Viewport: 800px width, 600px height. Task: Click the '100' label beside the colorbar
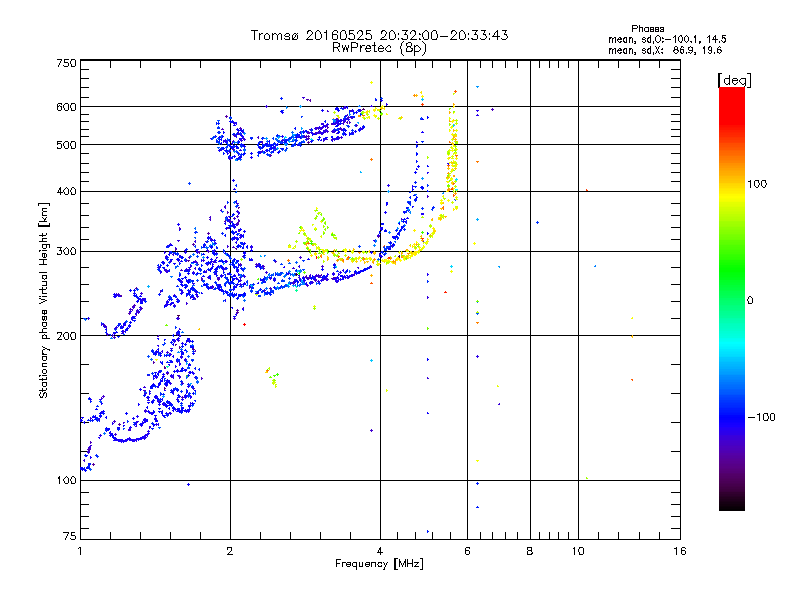click(757, 184)
